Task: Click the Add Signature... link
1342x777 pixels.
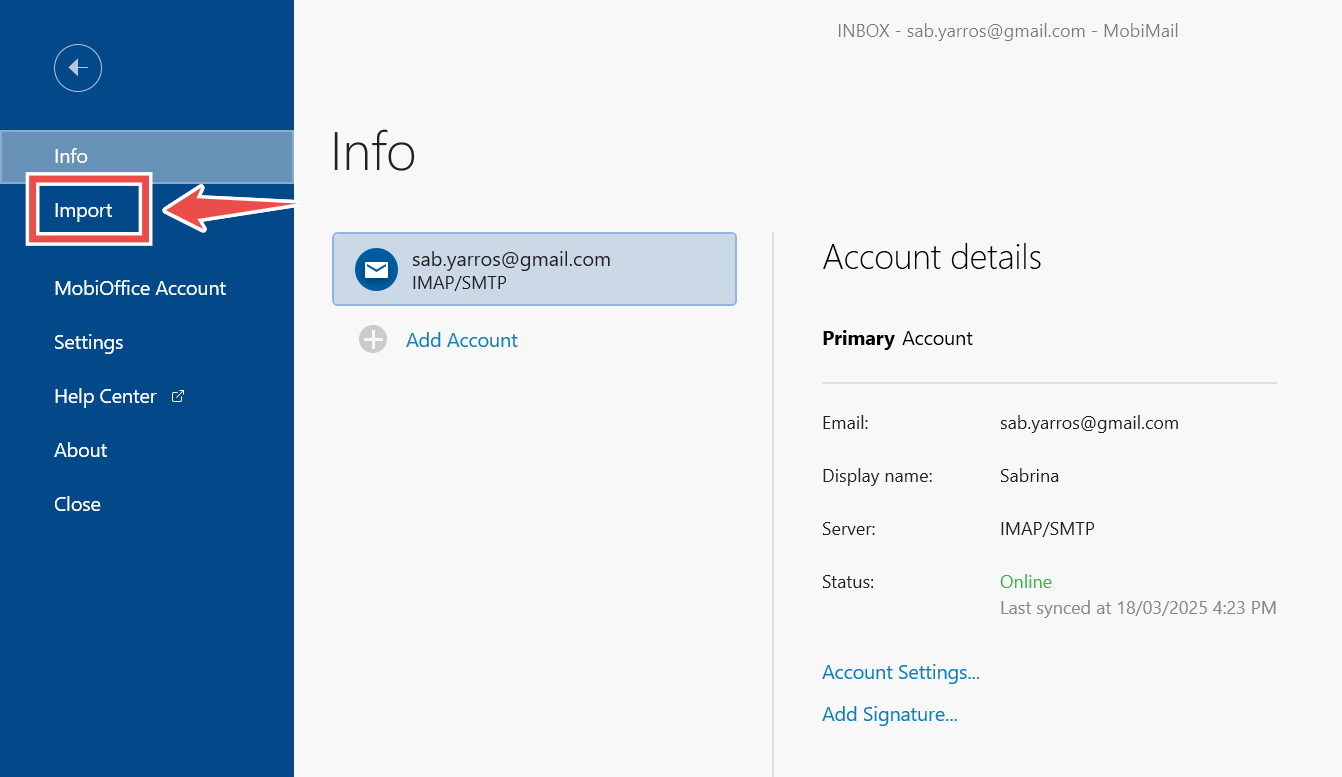Action: [x=889, y=714]
